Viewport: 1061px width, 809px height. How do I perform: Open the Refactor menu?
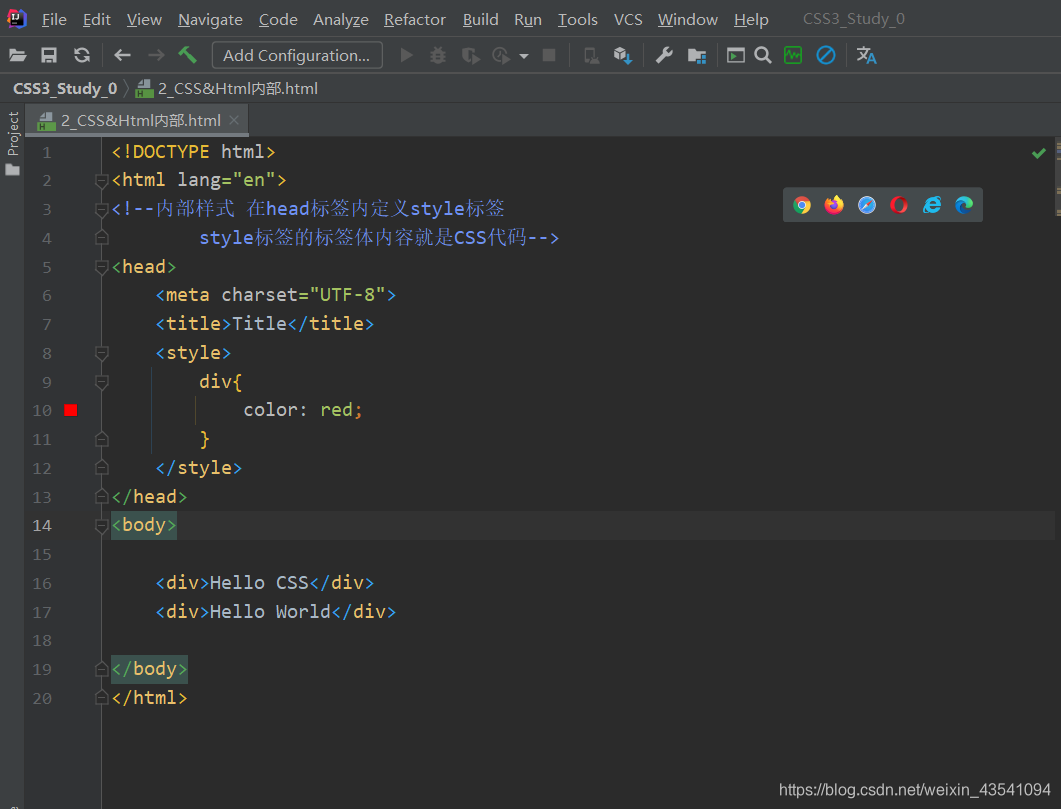414,19
